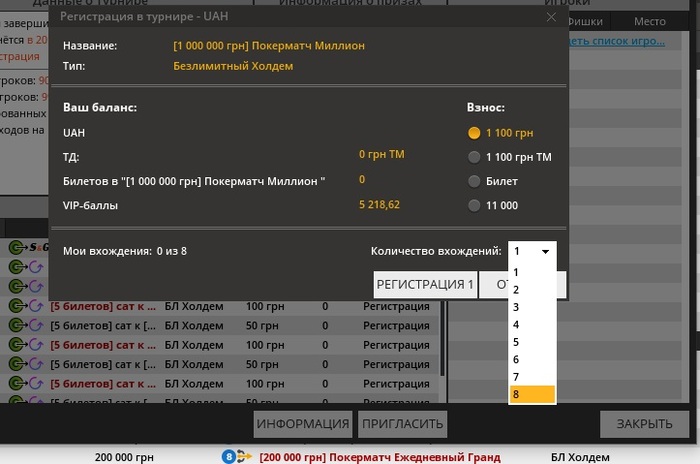Choose 3 from the entries dropdown list

click(x=532, y=307)
